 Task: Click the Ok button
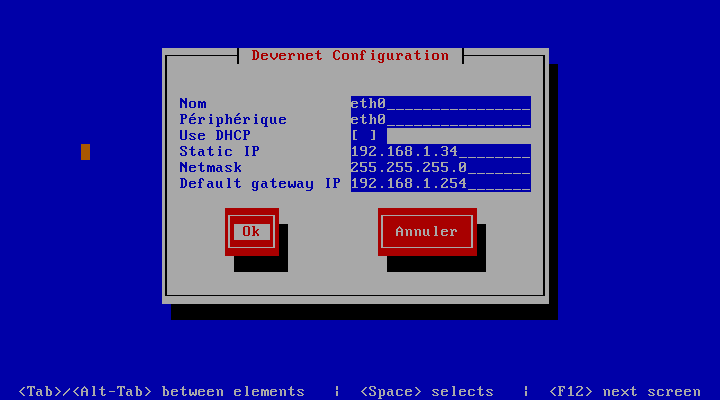pyautogui.click(x=251, y=232)
